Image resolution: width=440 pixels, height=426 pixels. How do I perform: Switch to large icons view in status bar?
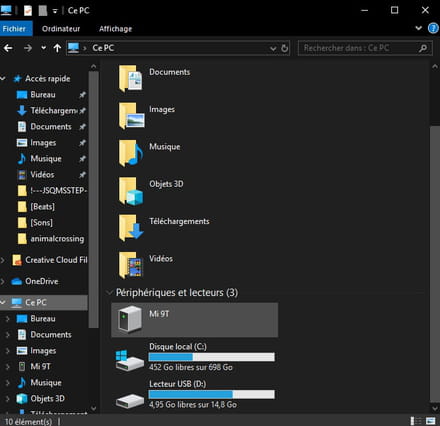tap(431, 421)
